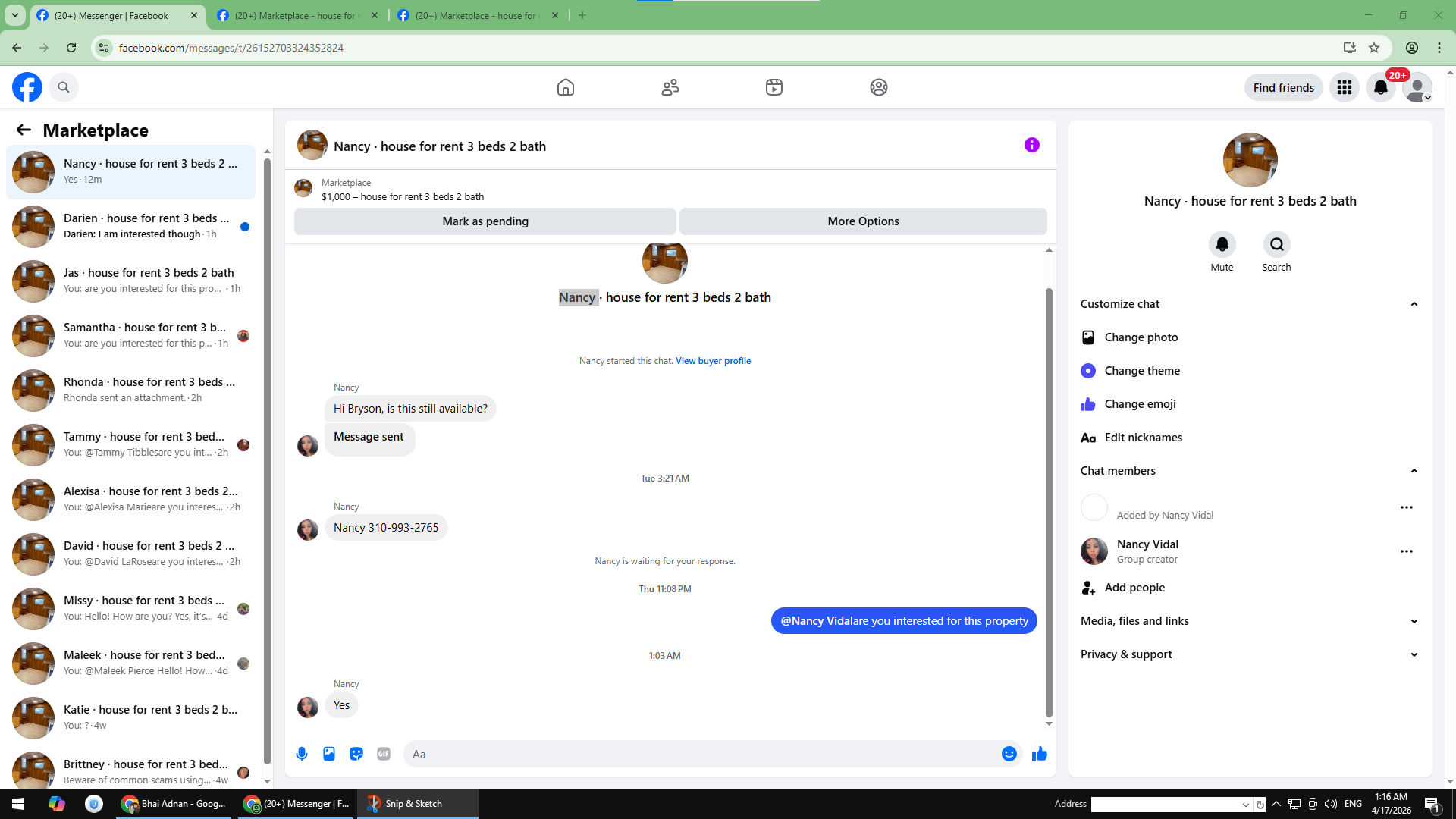Open the browser tab search dropdown

click(14, 15)
